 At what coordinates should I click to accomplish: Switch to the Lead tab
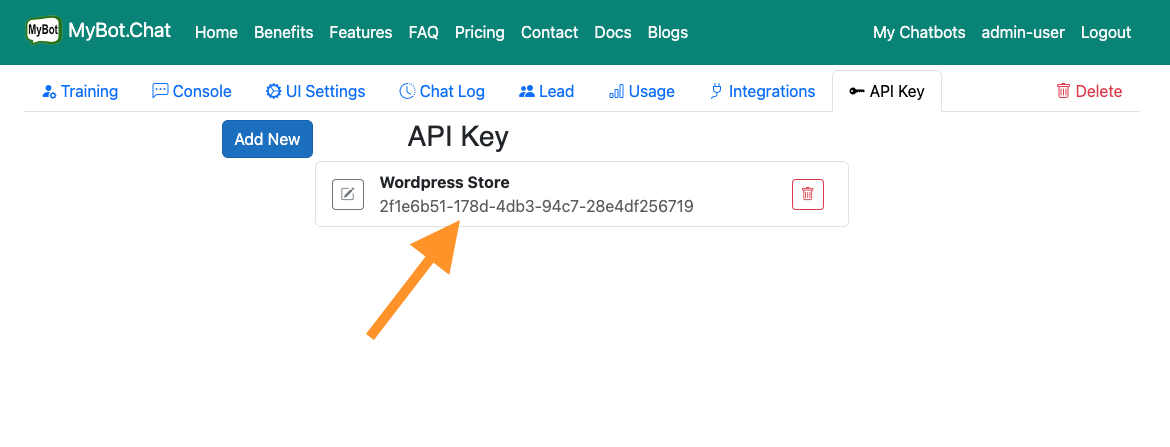point(546,91)
